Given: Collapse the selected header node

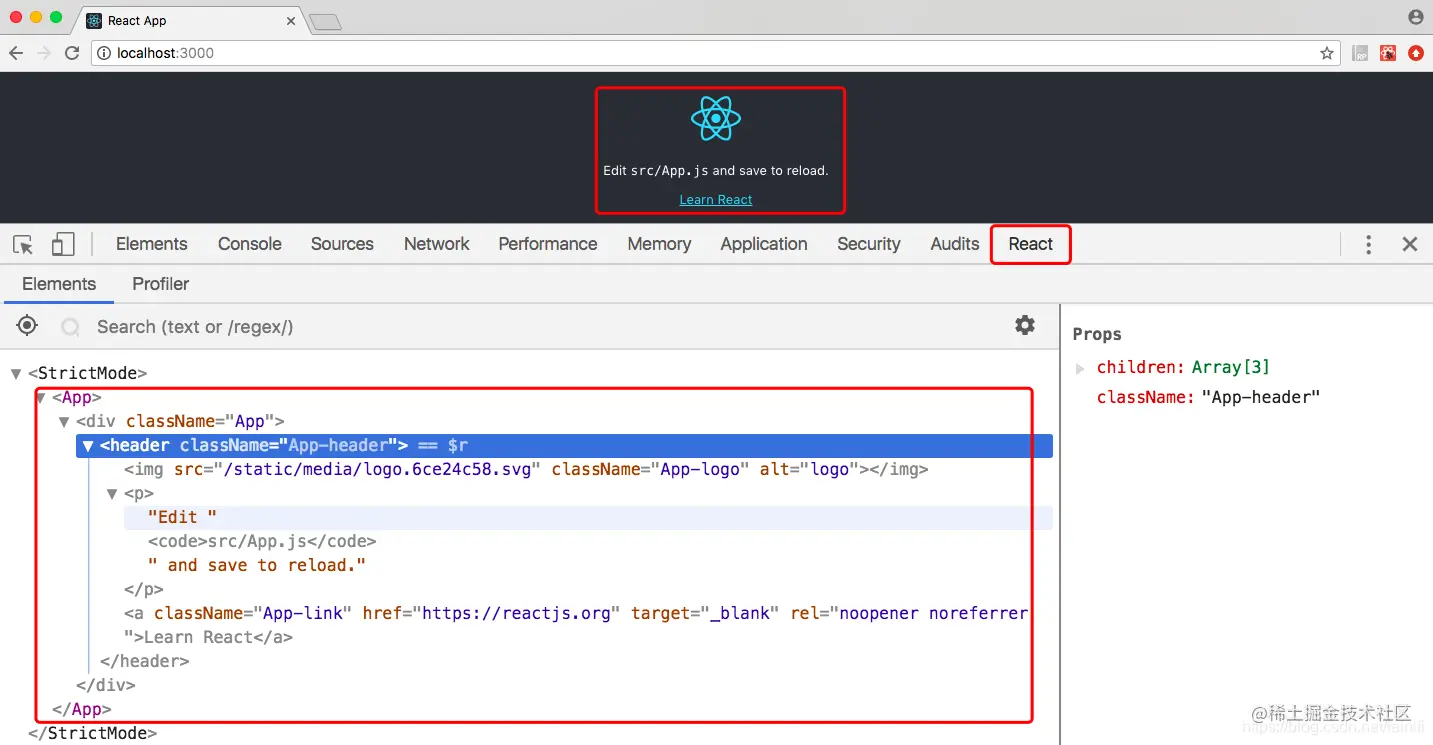Looking at the screenshot, I should (x=88, y=446).
